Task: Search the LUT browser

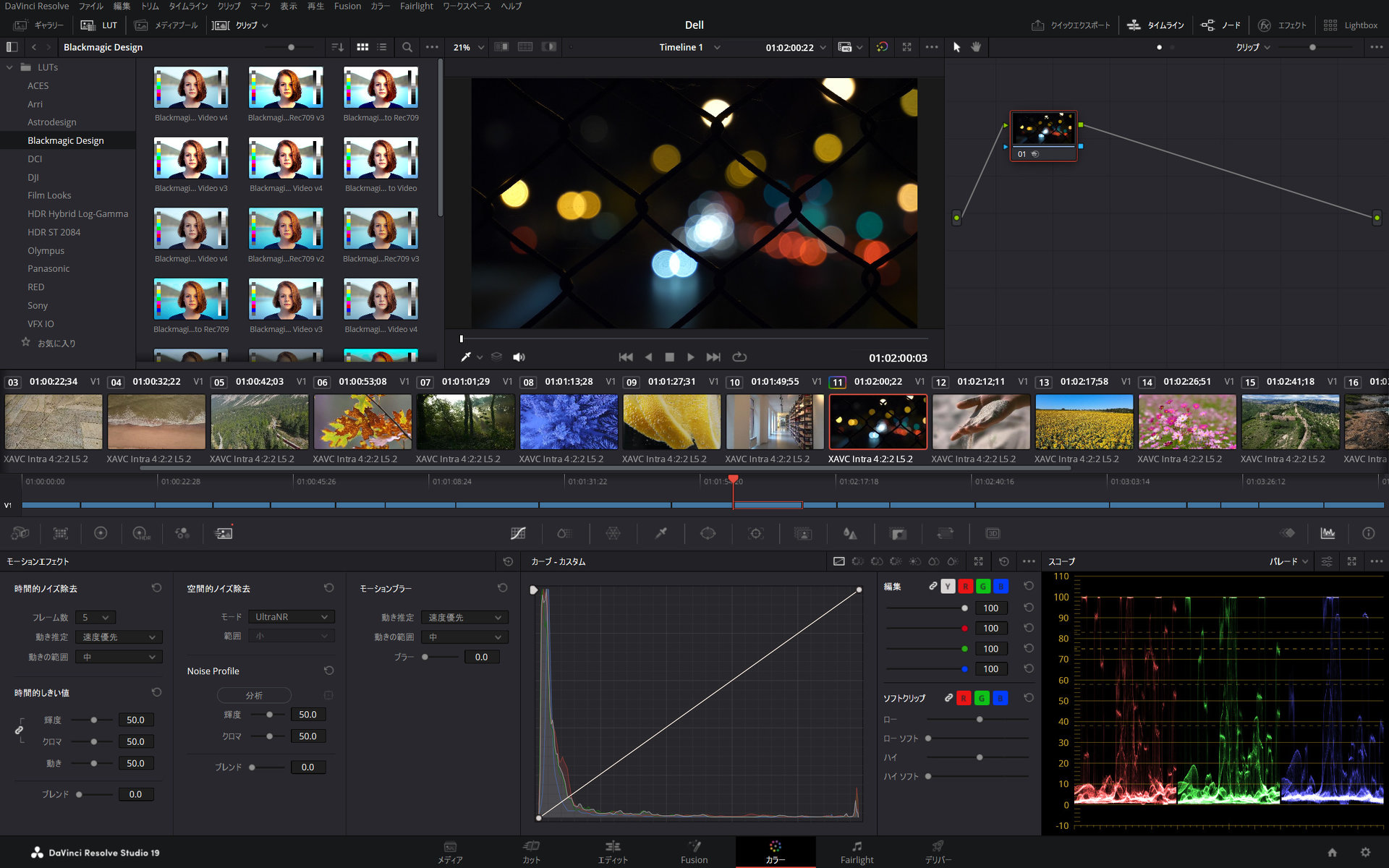Action: tap(407, 47)
